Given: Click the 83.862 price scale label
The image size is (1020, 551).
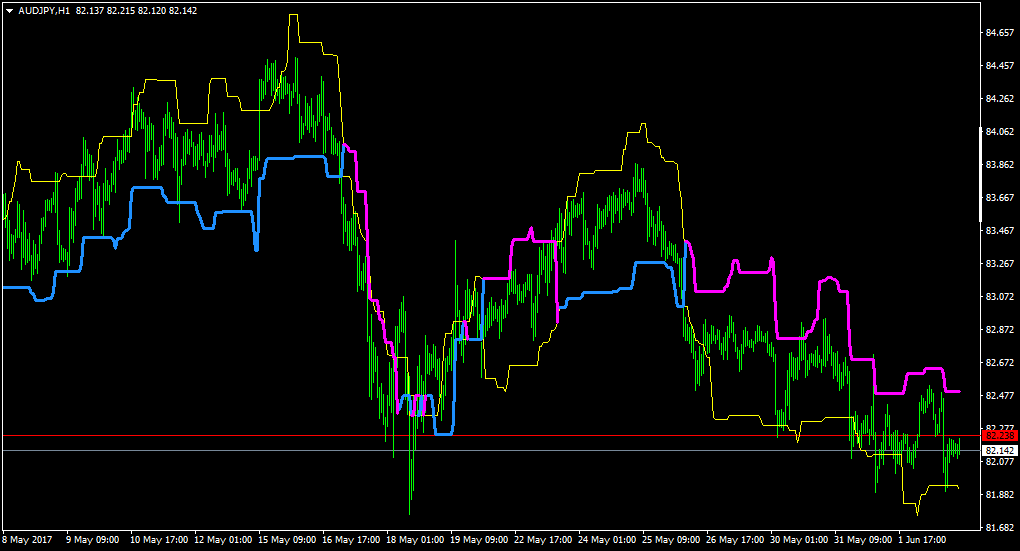Looking at the screenshot, I should coord(1000,165).
